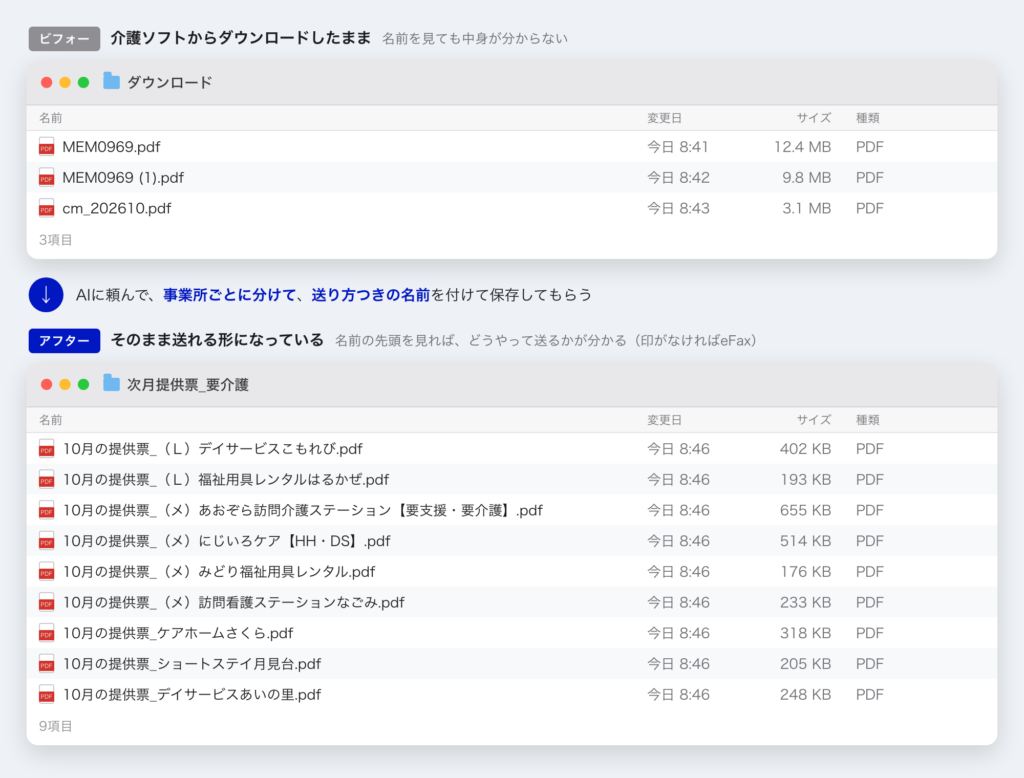Close the ダウンロード window with red button
Viewport: 1024px width, 778px height.
coord(46,82)
